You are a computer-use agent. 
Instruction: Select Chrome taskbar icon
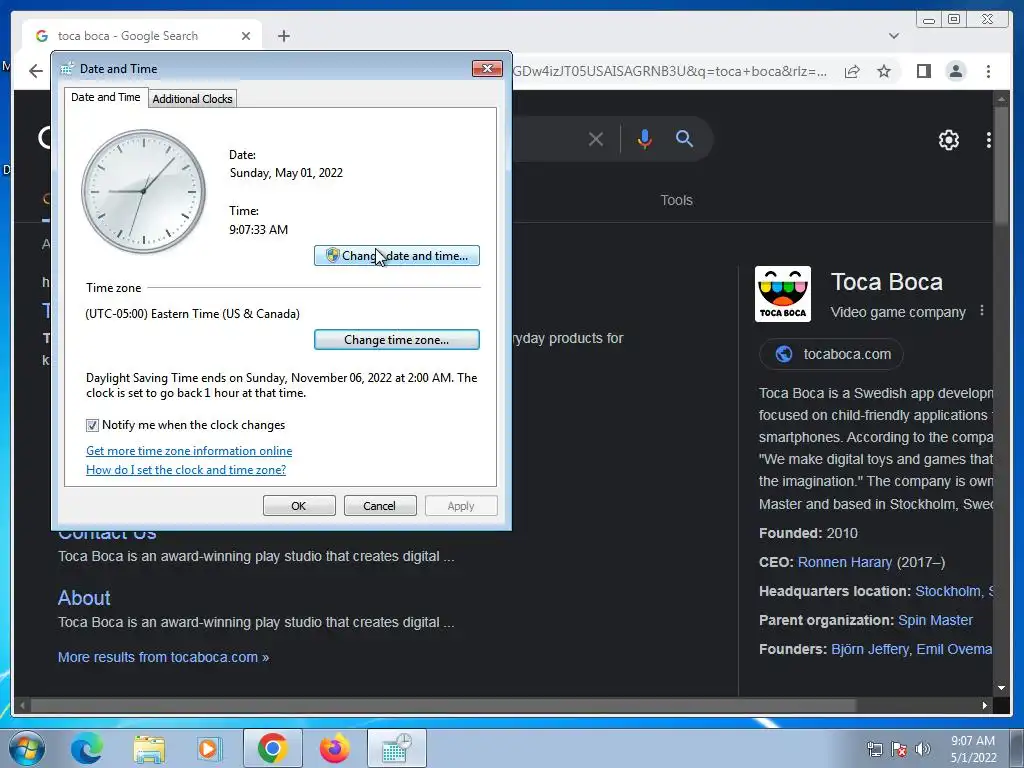click(272, 748)
